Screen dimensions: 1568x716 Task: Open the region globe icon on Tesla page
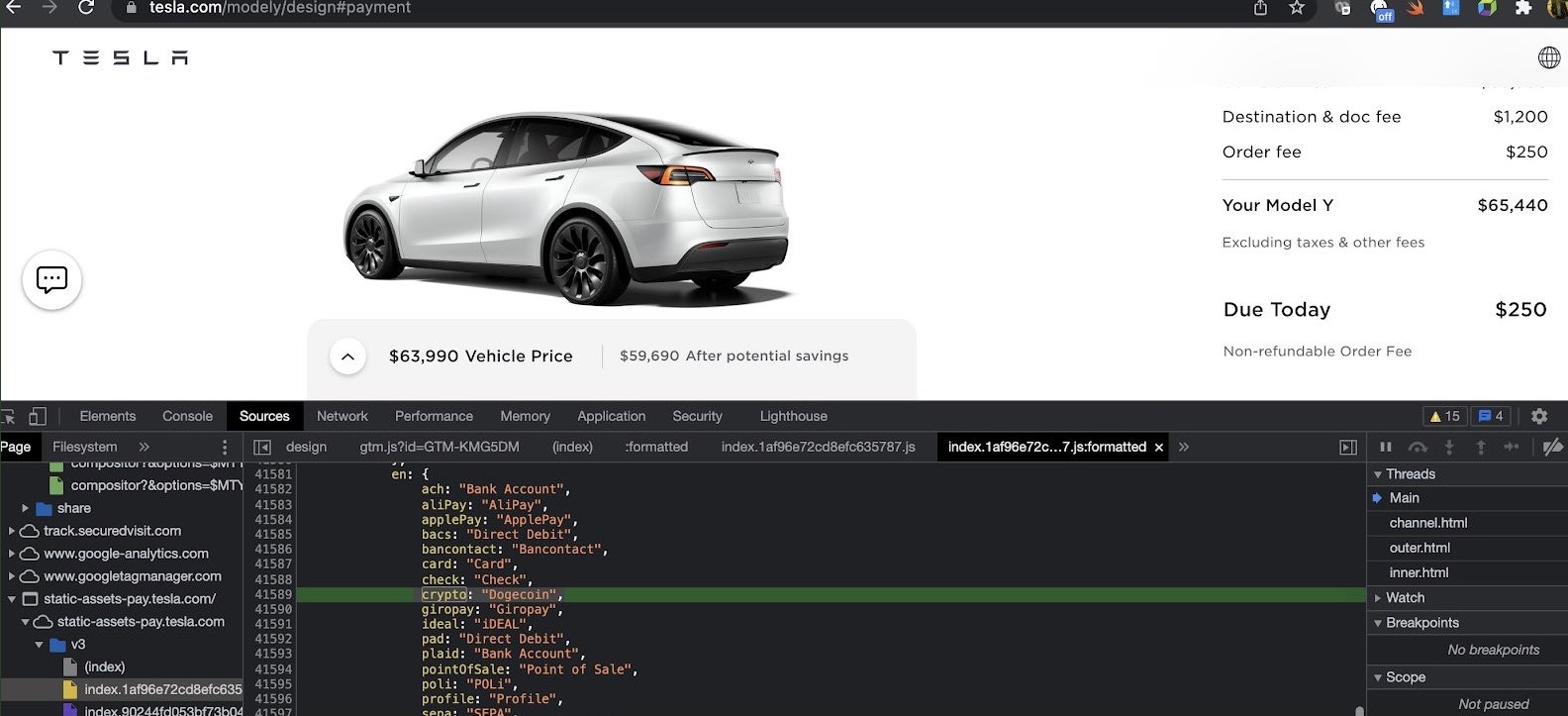1549,57
